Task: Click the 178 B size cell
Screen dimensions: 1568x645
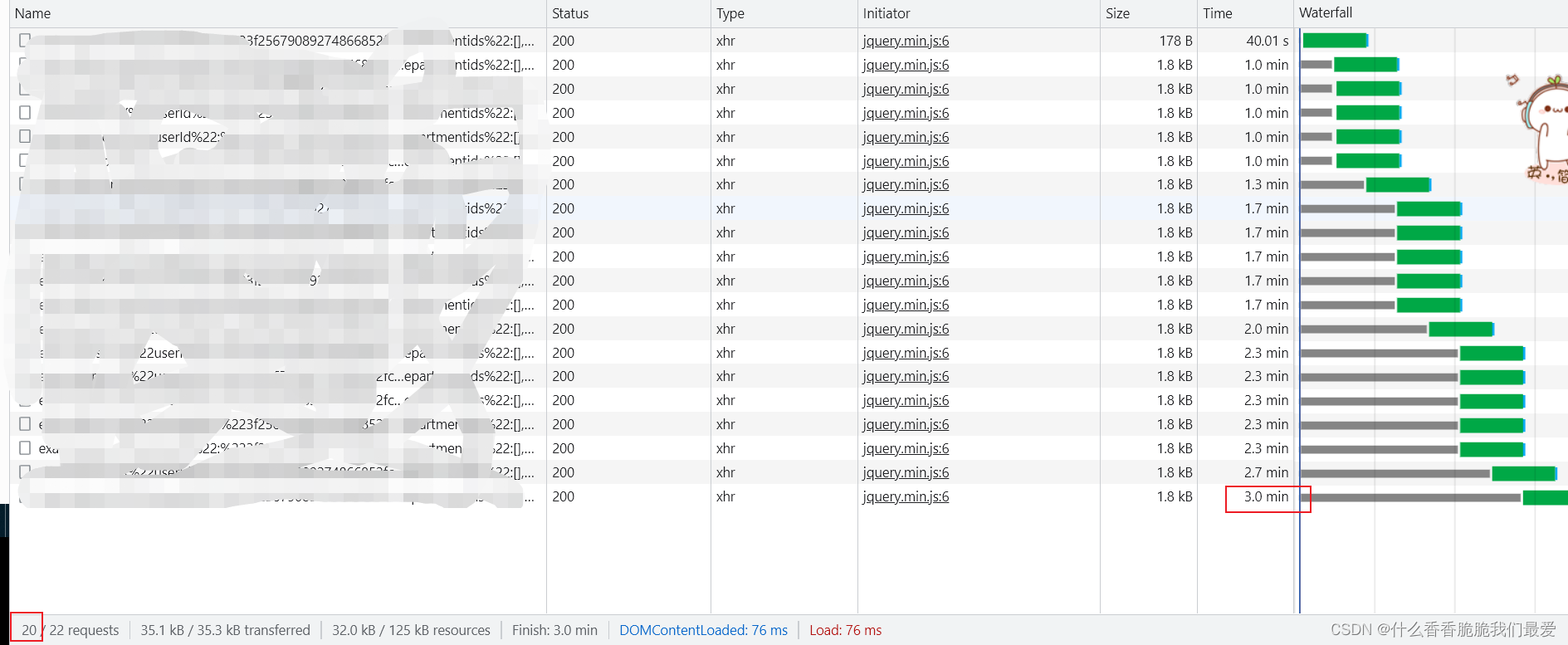Action: [x=1175, y=41]
